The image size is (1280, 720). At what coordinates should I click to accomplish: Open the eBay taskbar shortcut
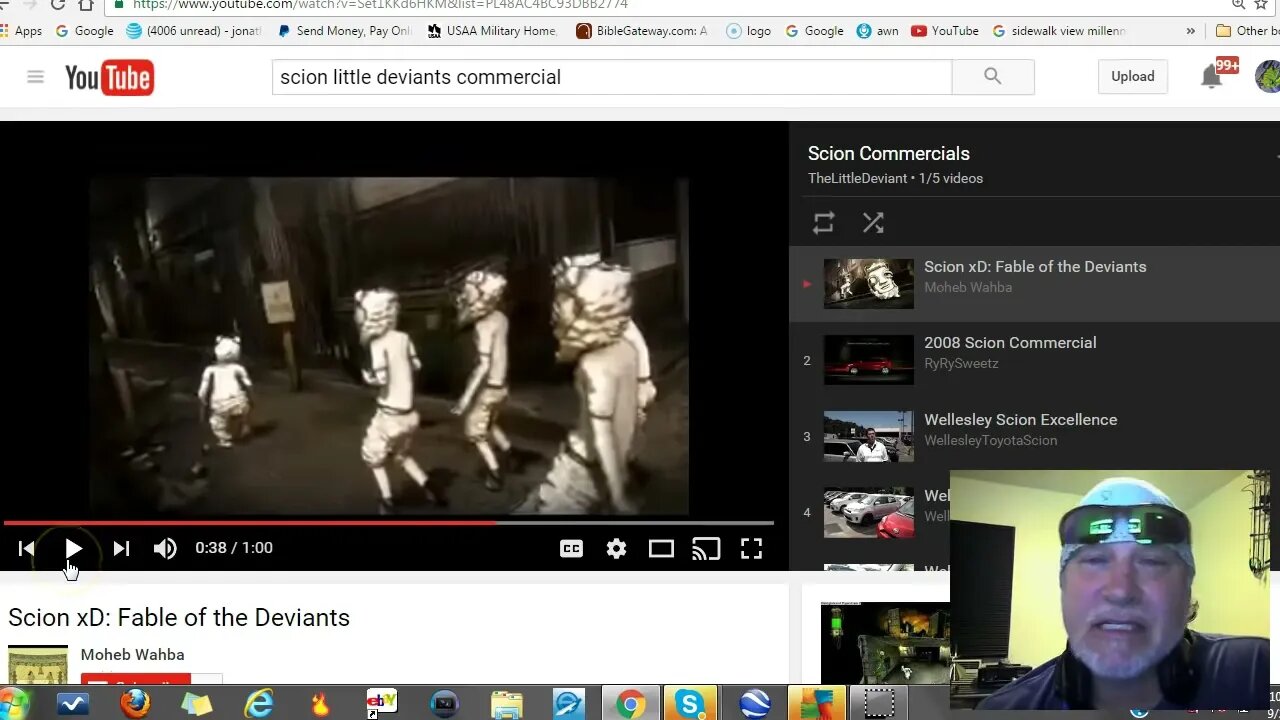pos(382,704)
